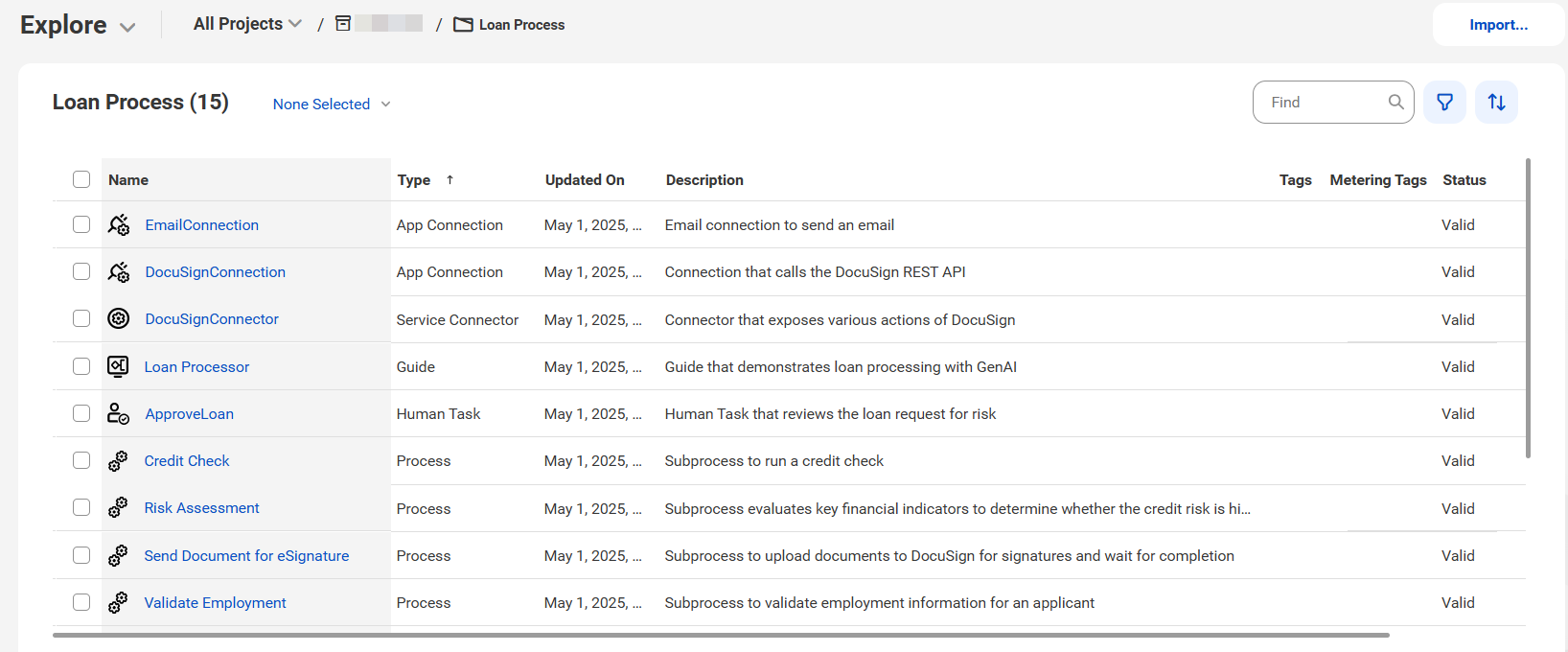This screenshot has height=652, width=1568.
Task: Click the search magnifier icon in Find
Action: tap(1396, 102)
